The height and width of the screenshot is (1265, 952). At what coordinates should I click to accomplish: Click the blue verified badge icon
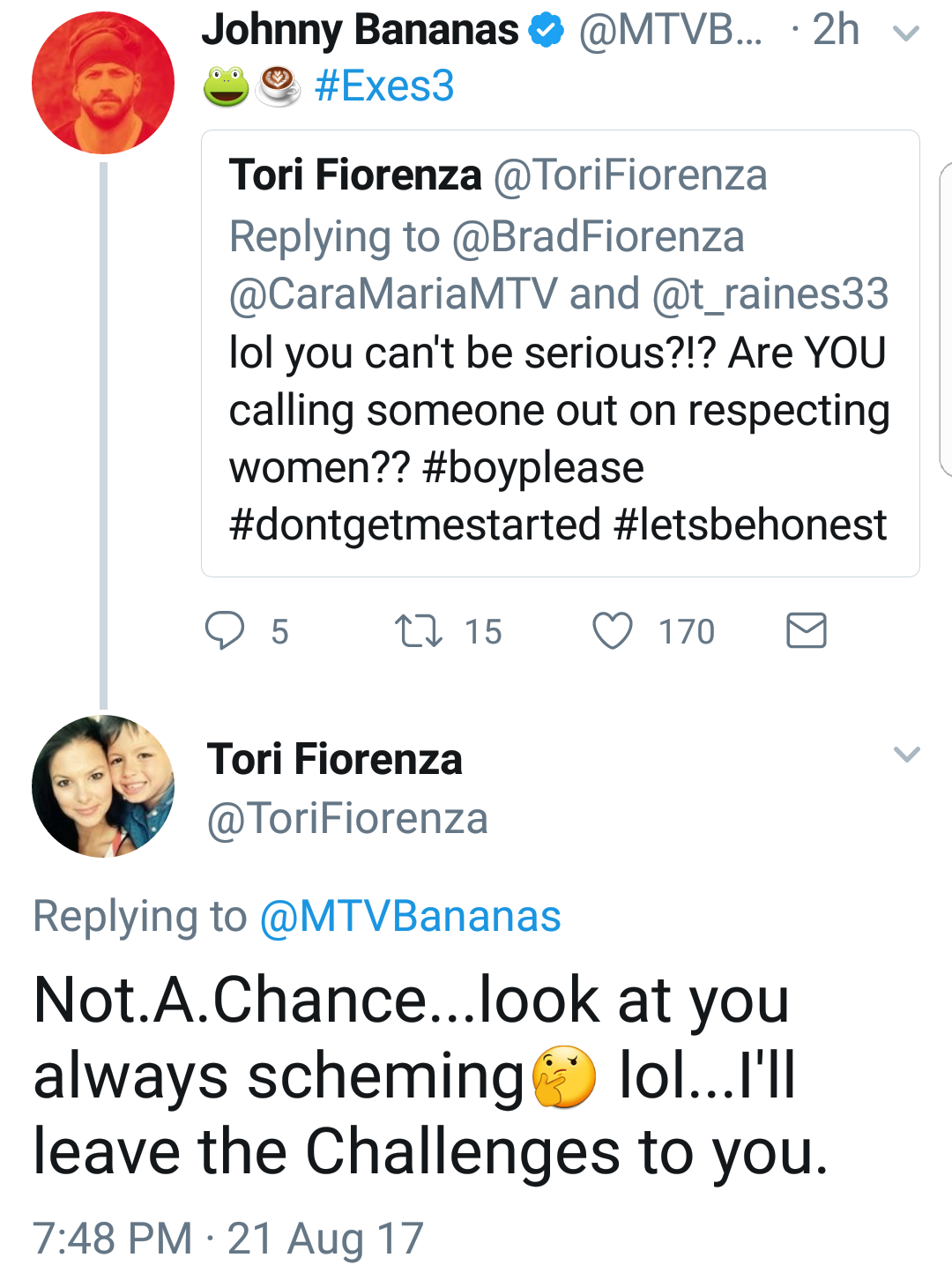(547, 32)
